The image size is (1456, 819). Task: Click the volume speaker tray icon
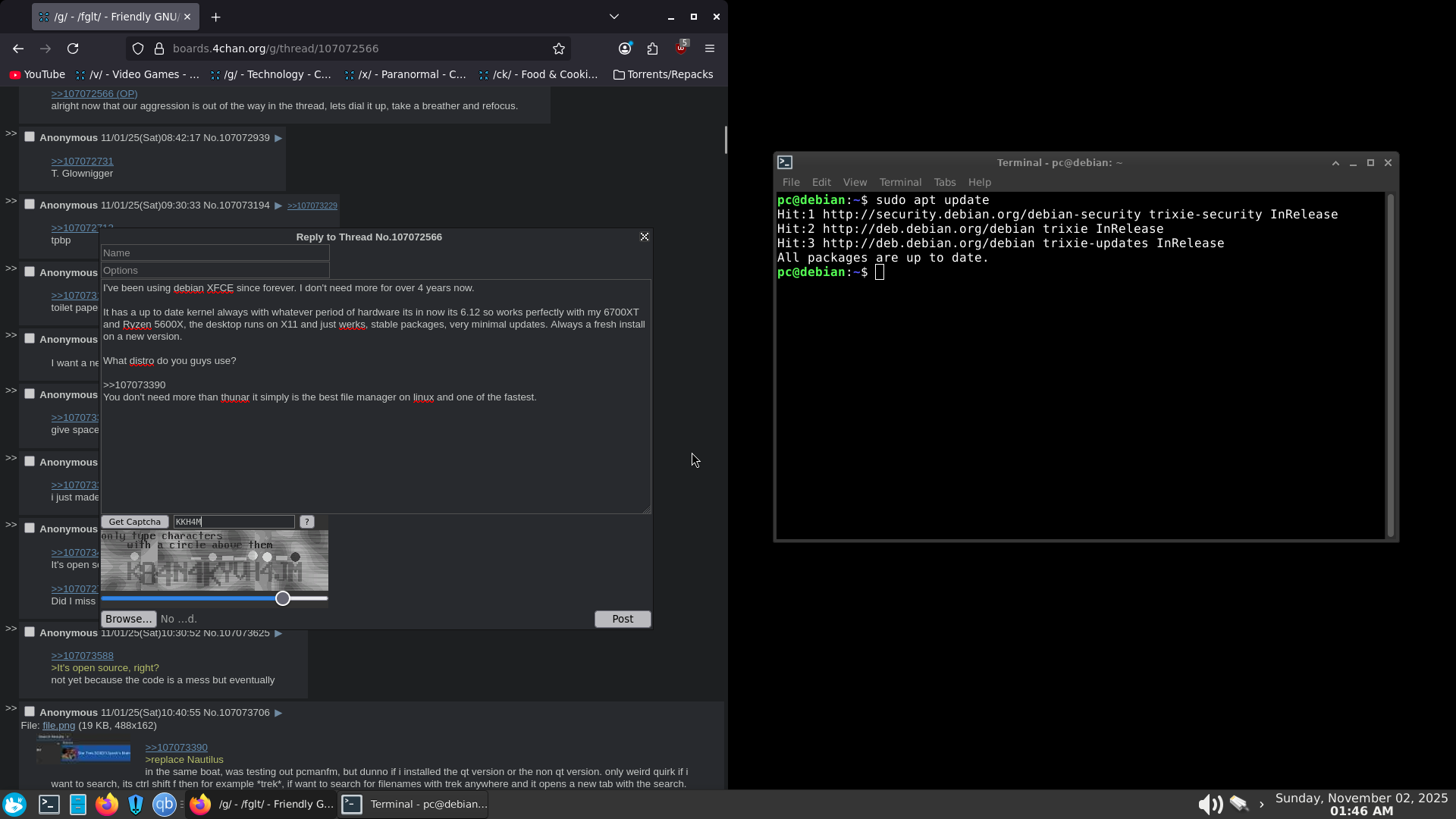point(1210,804)
